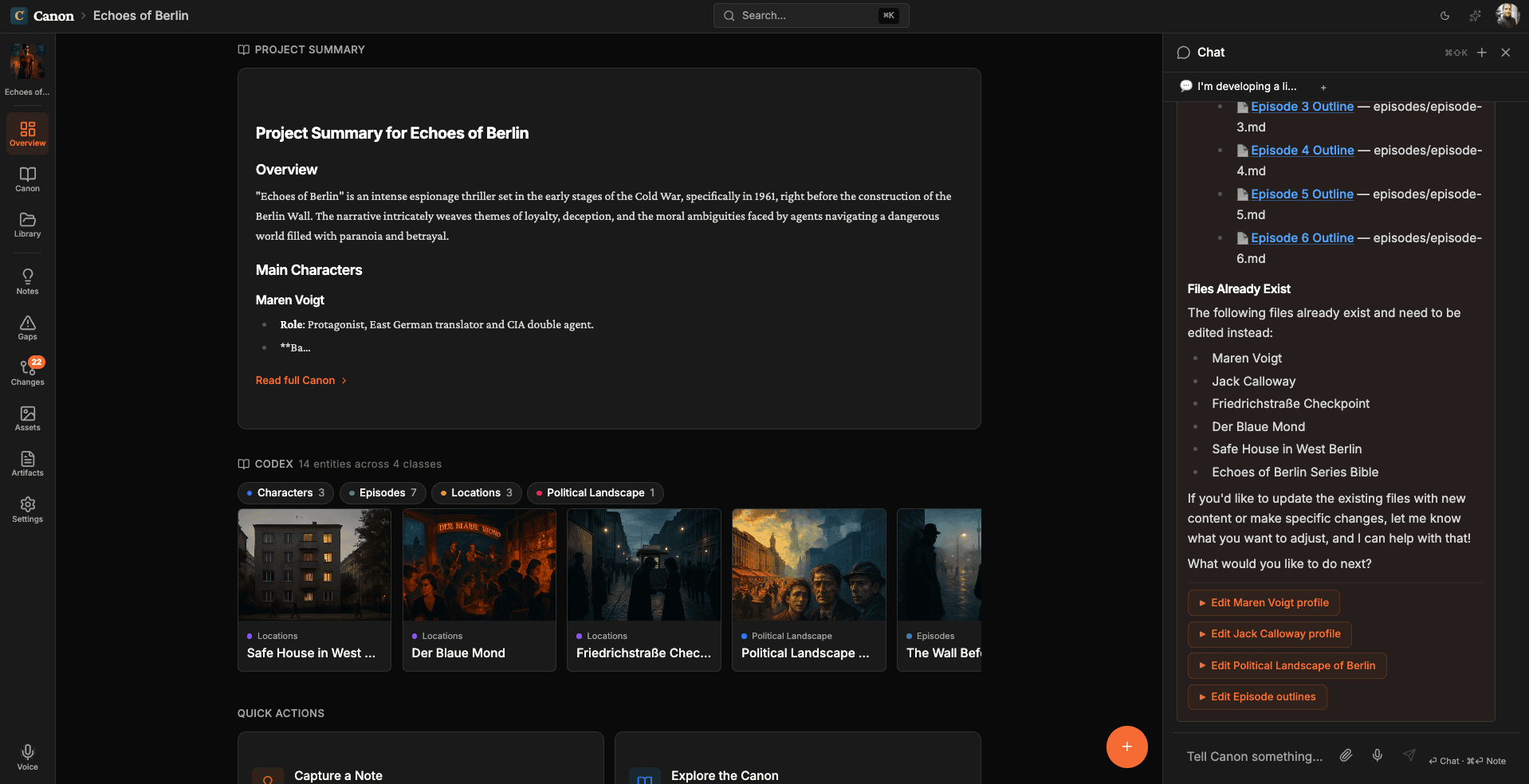Screen dimensions: 1529x784
Task: Click "Maren Voigt" heading in summary
Action: pyautogui.click(x=290, y=300)
